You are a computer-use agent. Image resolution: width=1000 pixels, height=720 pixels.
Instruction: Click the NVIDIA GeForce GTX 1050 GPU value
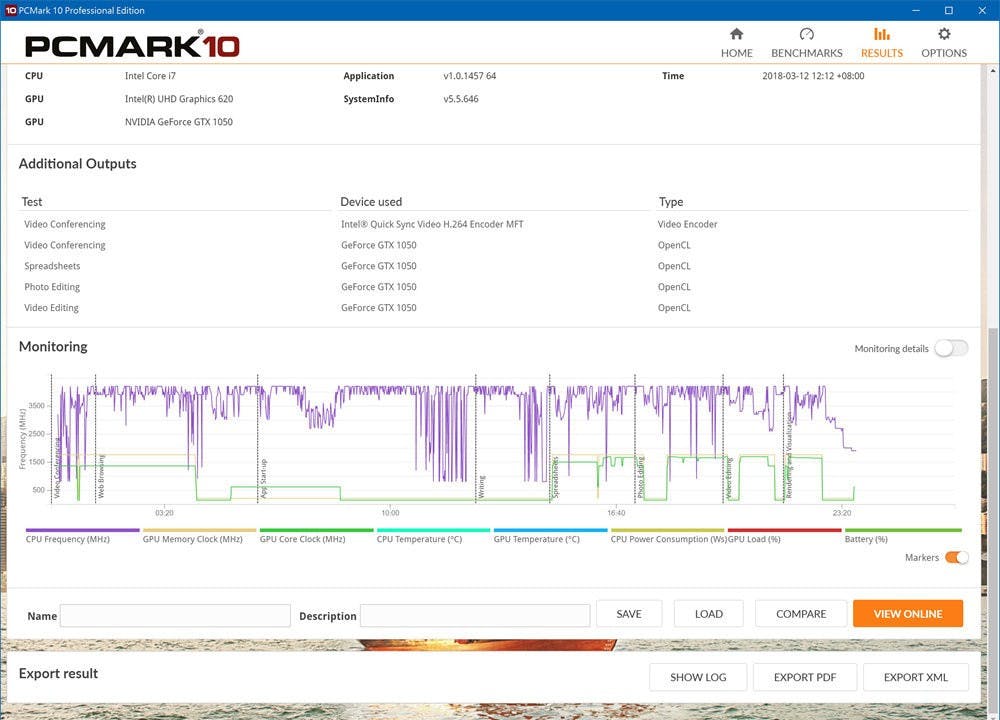coord(179,122)
